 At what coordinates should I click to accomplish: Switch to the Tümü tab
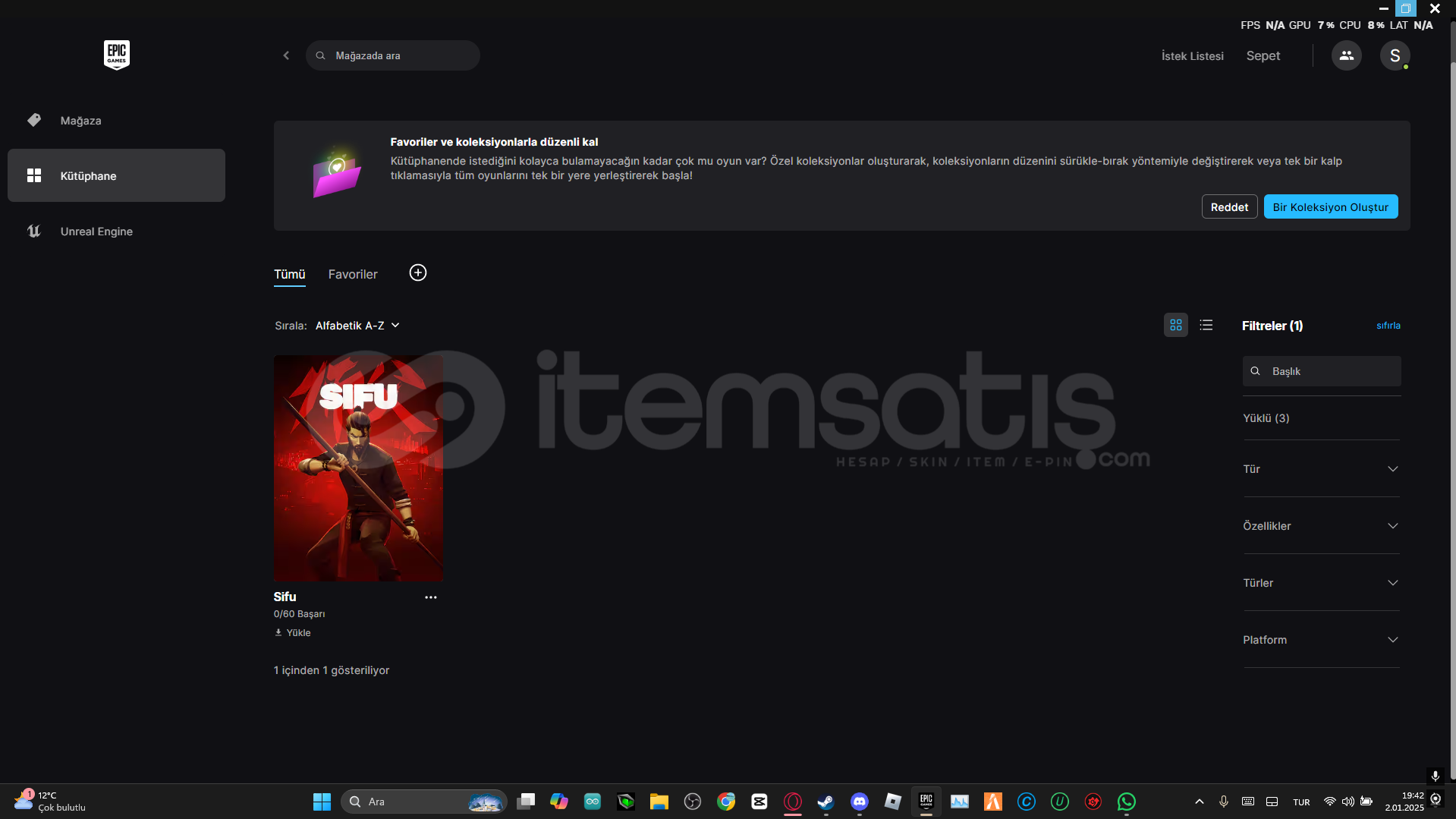pyautogui.click(x=289, y=274)
